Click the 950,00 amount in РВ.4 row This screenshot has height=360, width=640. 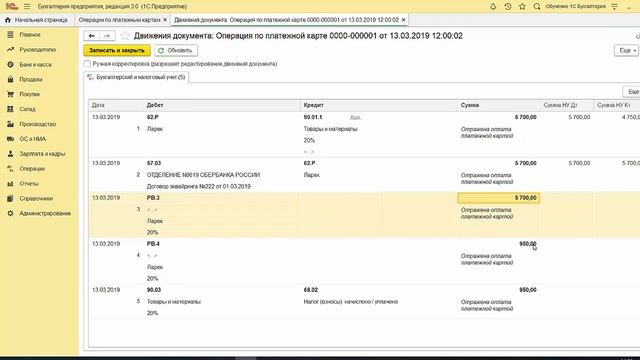pos(528,244)
